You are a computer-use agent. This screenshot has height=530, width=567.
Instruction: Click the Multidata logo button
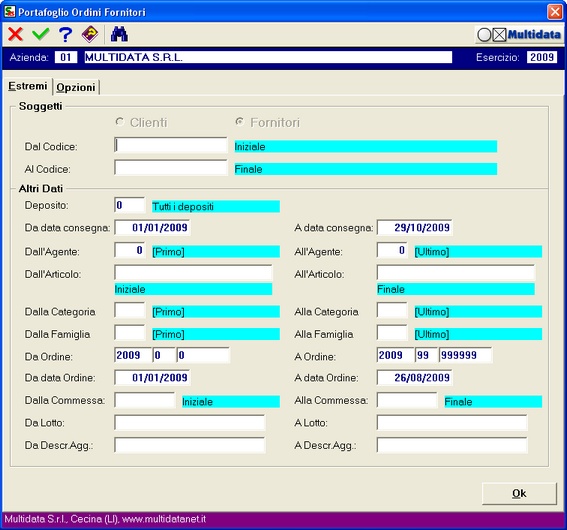519,35
